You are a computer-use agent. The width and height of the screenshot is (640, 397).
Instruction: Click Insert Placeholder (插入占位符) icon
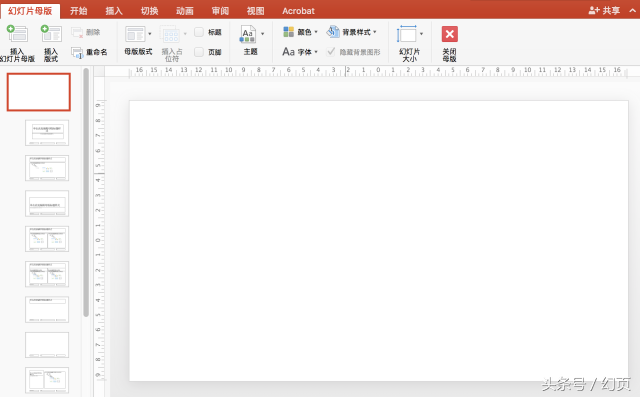point(170,34)
